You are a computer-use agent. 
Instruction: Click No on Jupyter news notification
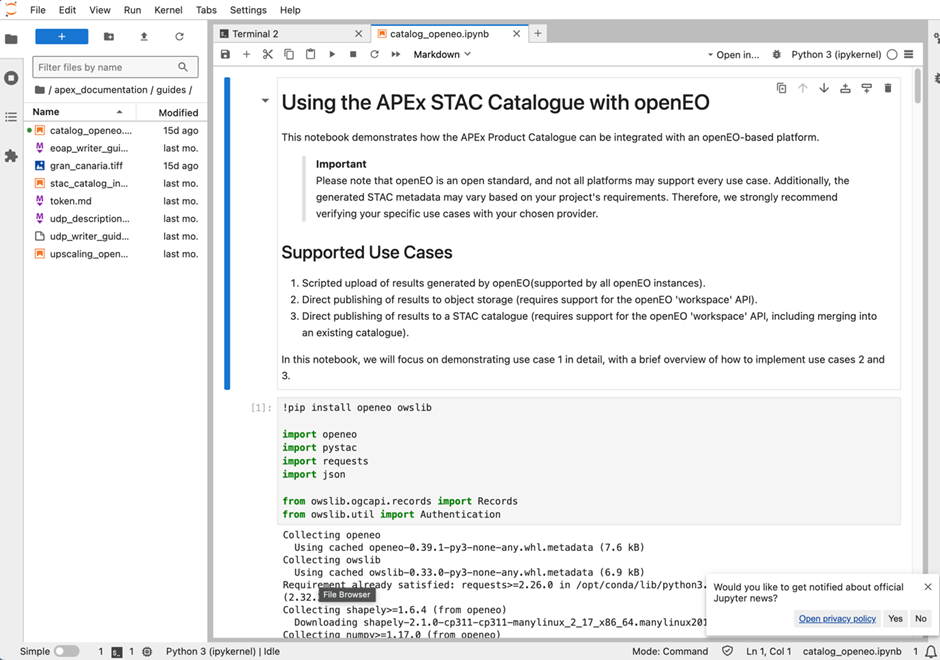pos(921,619)
